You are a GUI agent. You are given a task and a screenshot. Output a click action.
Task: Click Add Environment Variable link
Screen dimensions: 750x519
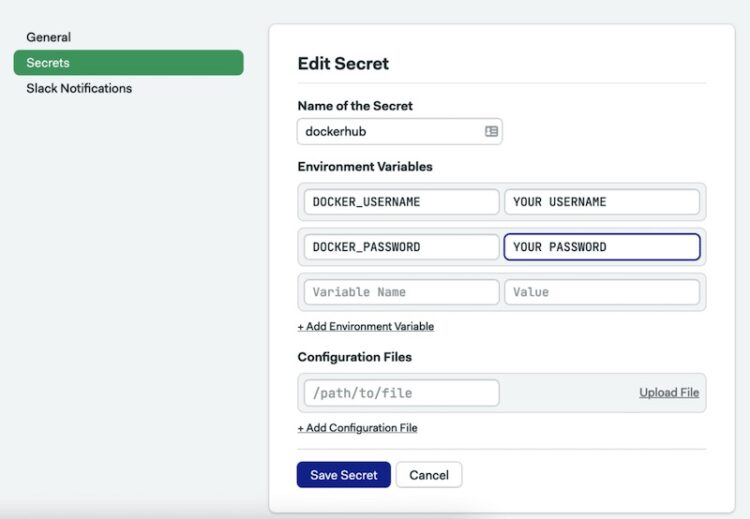click(x=366, y=327)
